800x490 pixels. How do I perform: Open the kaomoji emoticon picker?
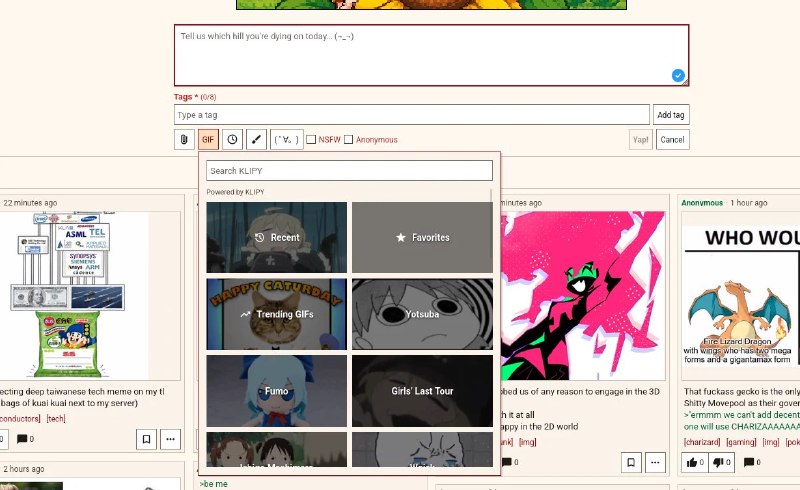pyautogui.click(x=287, y=139)
